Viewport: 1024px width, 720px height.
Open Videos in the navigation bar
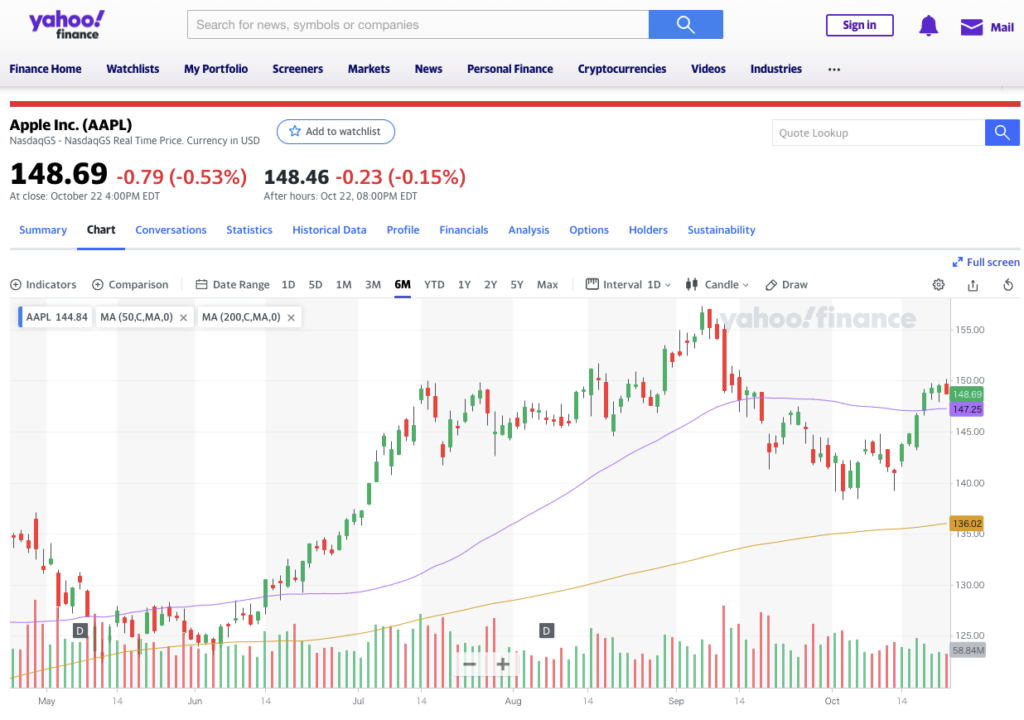pyautogui.click(x=709, y=69)
